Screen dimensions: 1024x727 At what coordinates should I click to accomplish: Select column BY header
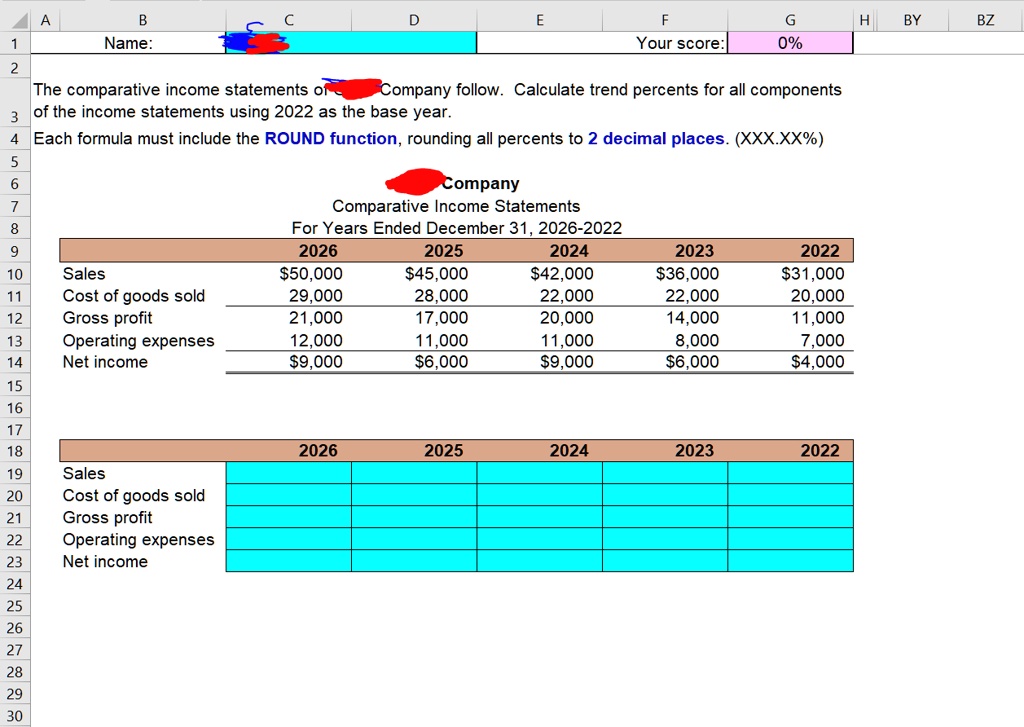pyautogui.click(x=912, y=20)
